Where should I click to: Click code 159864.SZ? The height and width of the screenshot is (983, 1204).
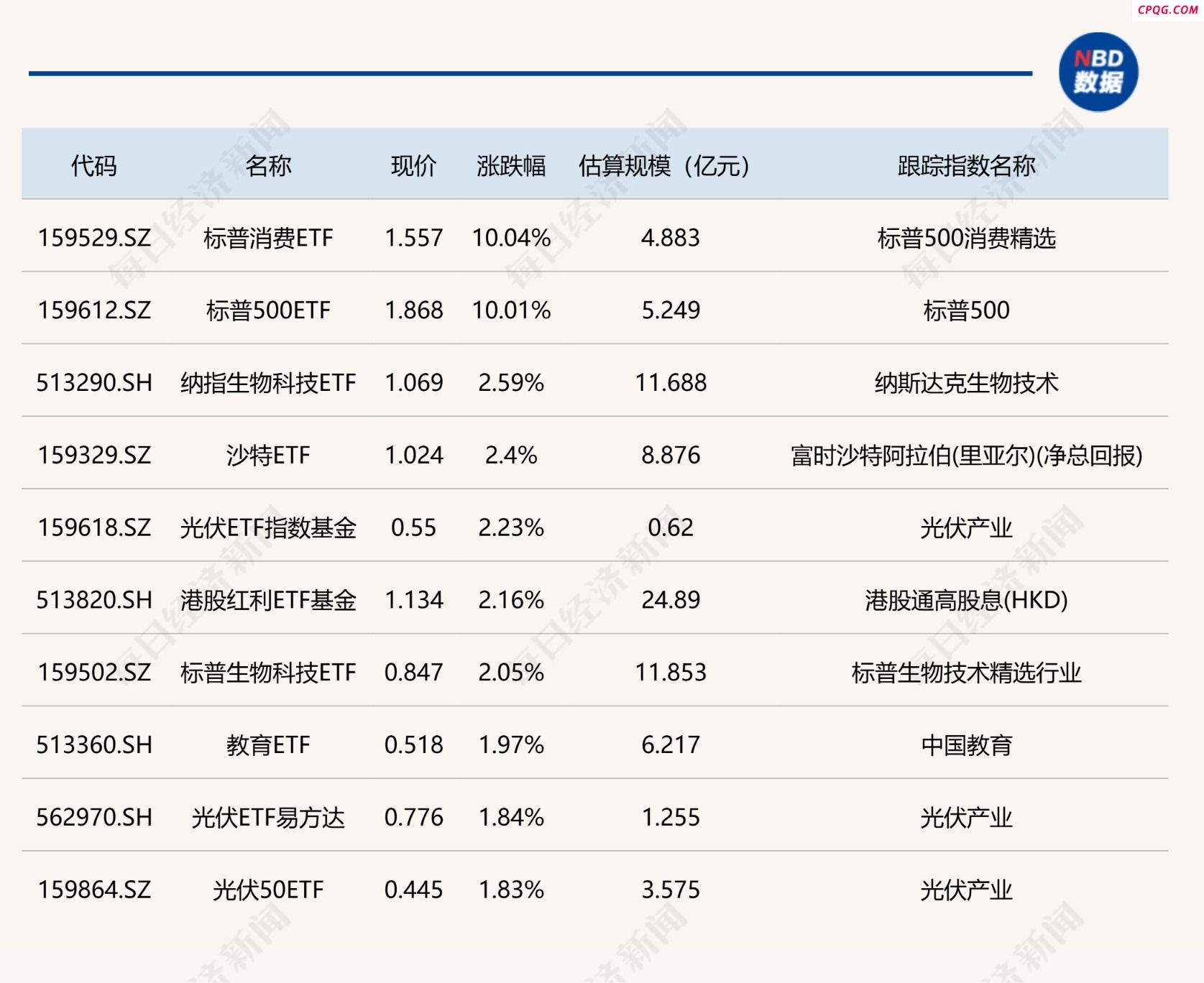click(x=94, y=890)
